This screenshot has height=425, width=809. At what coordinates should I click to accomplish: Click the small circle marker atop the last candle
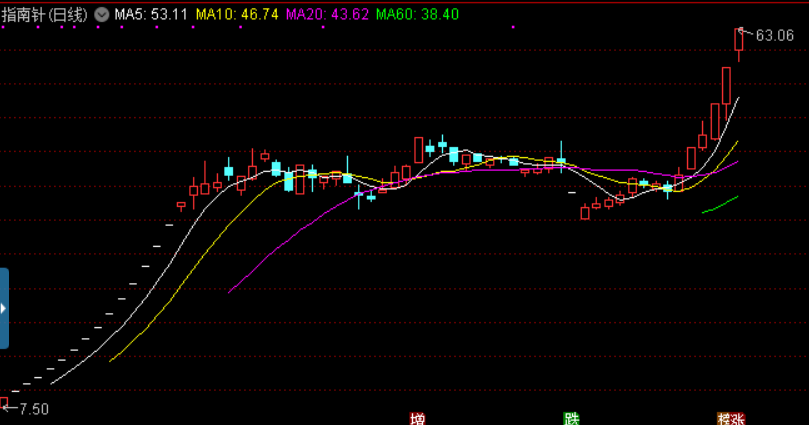click(741, 30)
